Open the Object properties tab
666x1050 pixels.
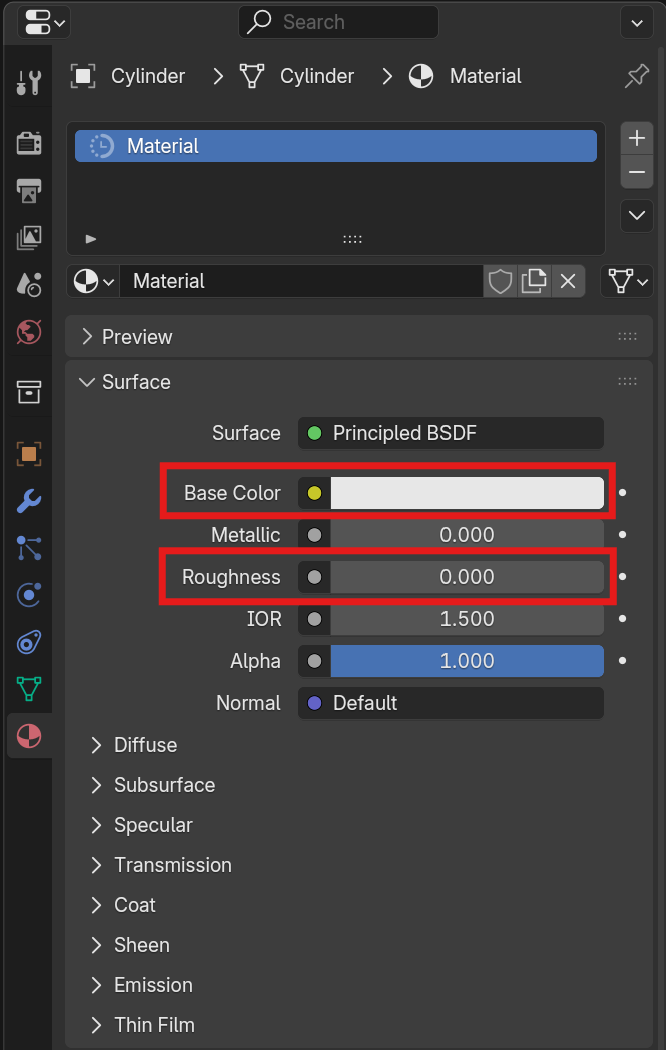pyautogui.click(x=29, y=453)
